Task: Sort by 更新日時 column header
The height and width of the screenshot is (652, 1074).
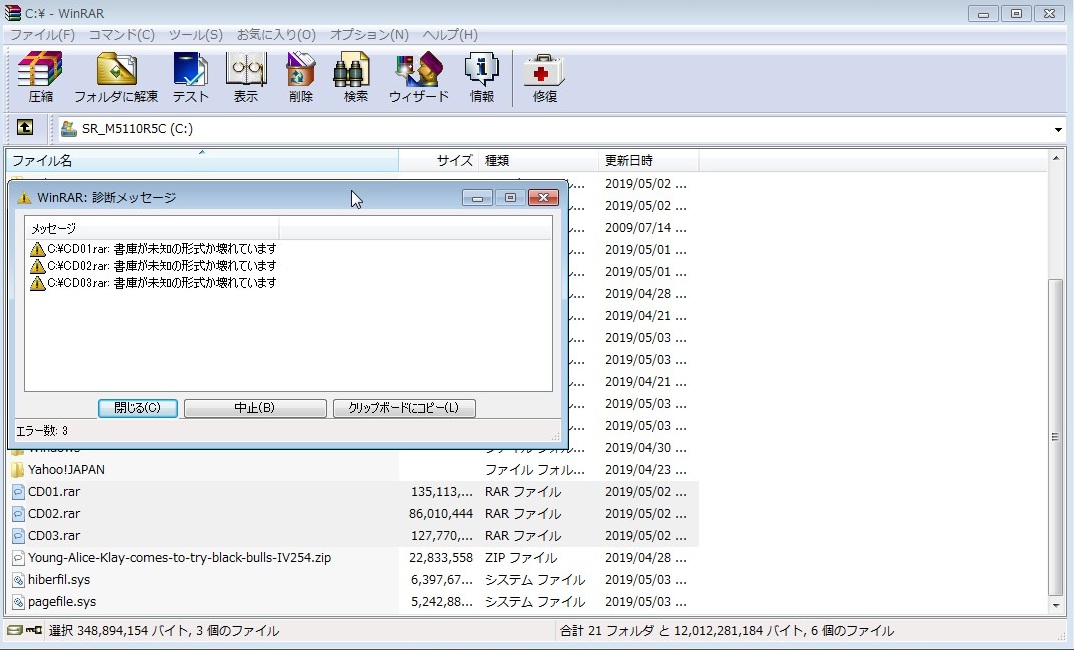Action: click(x=649, y=160)
